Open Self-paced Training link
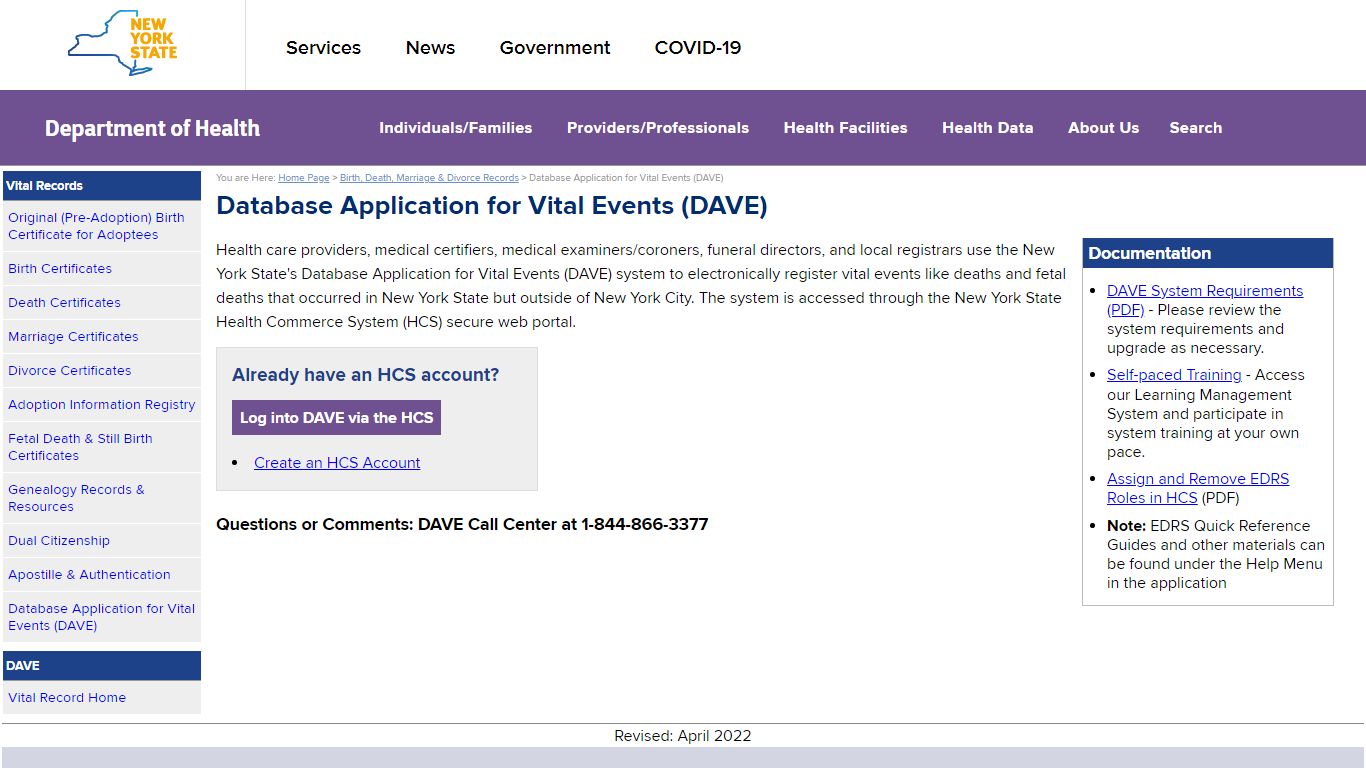 1174,375
